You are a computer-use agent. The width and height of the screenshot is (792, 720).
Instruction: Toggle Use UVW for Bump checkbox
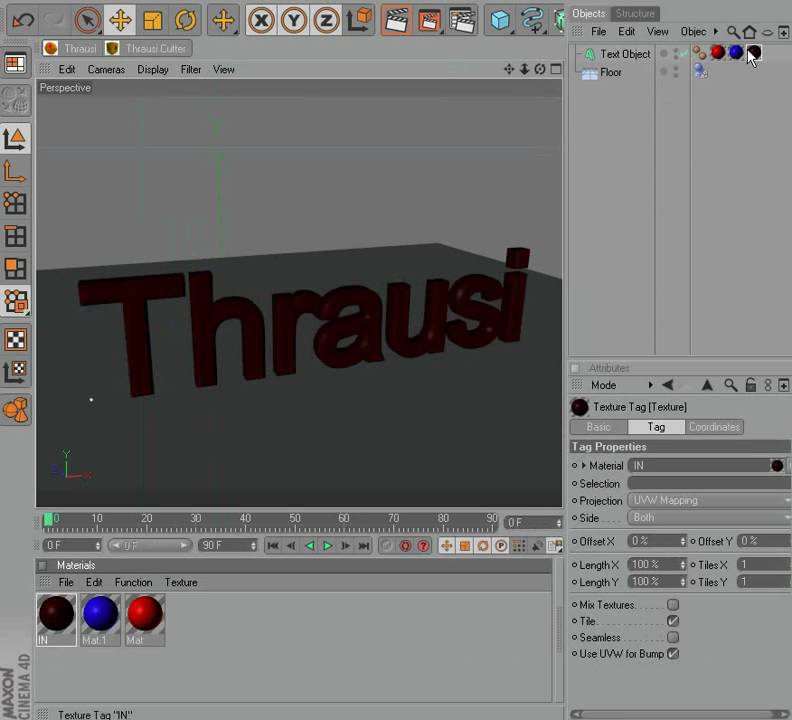pyautogui.click(x=673, y=654)
